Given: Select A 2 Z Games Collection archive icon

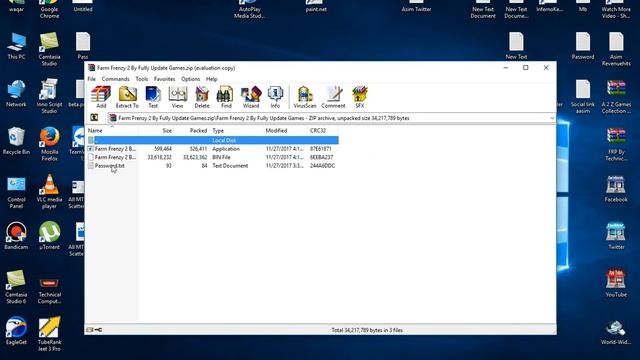Looking at the screenshot, I should click(x=616, y=97).
